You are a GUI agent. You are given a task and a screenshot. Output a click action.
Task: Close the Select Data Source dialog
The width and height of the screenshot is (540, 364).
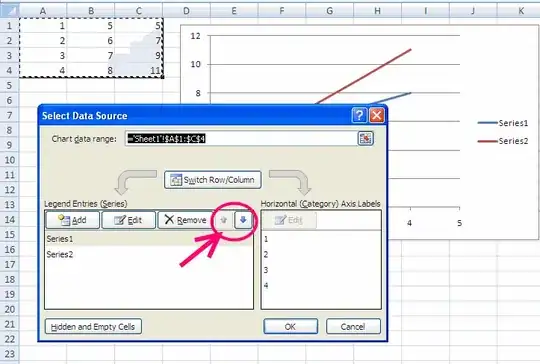point(377,115)
